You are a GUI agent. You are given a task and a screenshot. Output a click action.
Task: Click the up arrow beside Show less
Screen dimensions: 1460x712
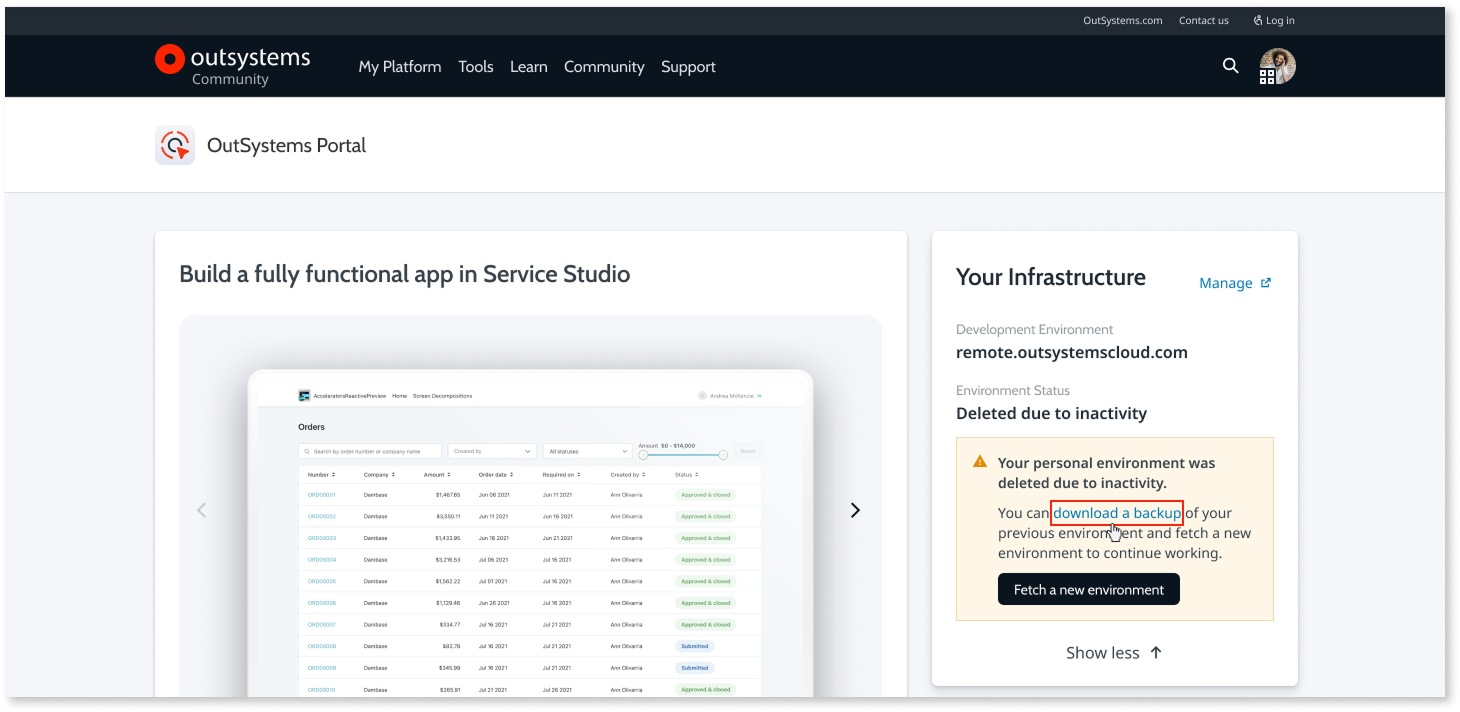(x=1156, y=652)
